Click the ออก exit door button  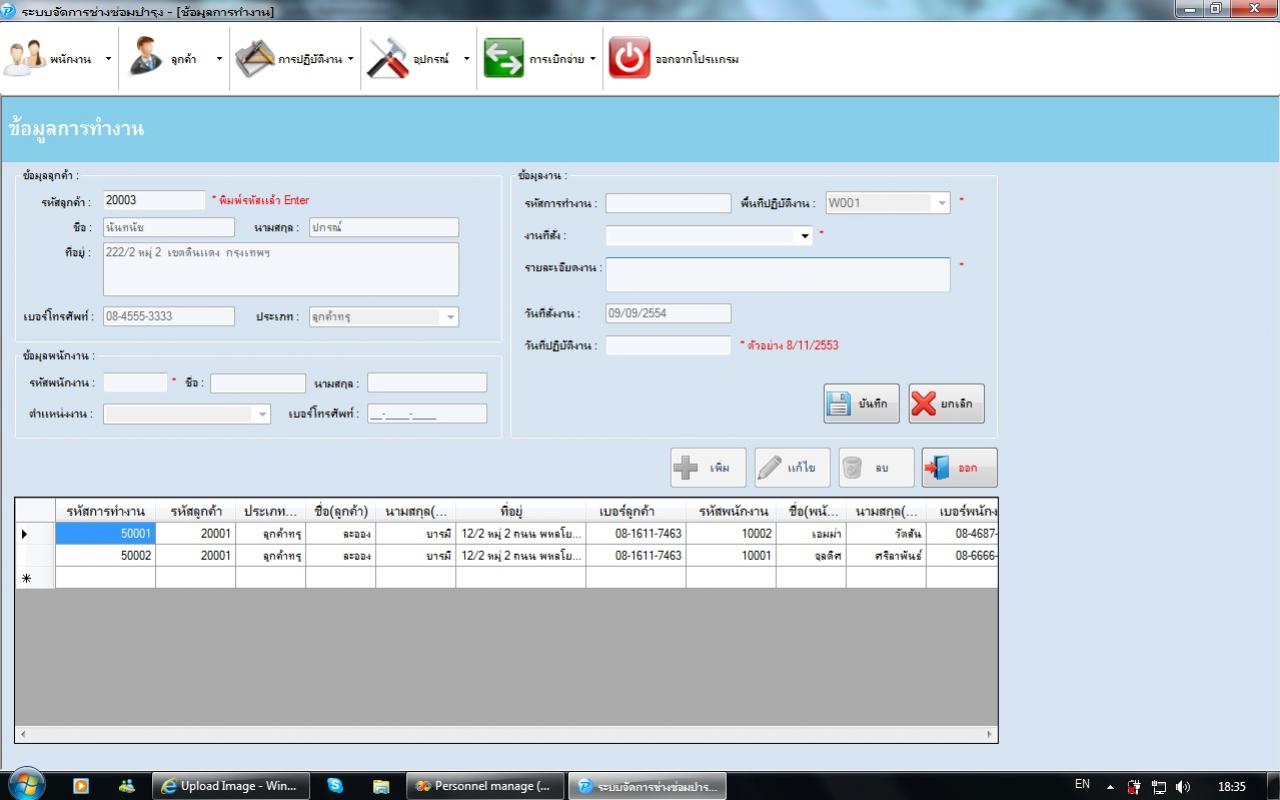pos(959,468)
